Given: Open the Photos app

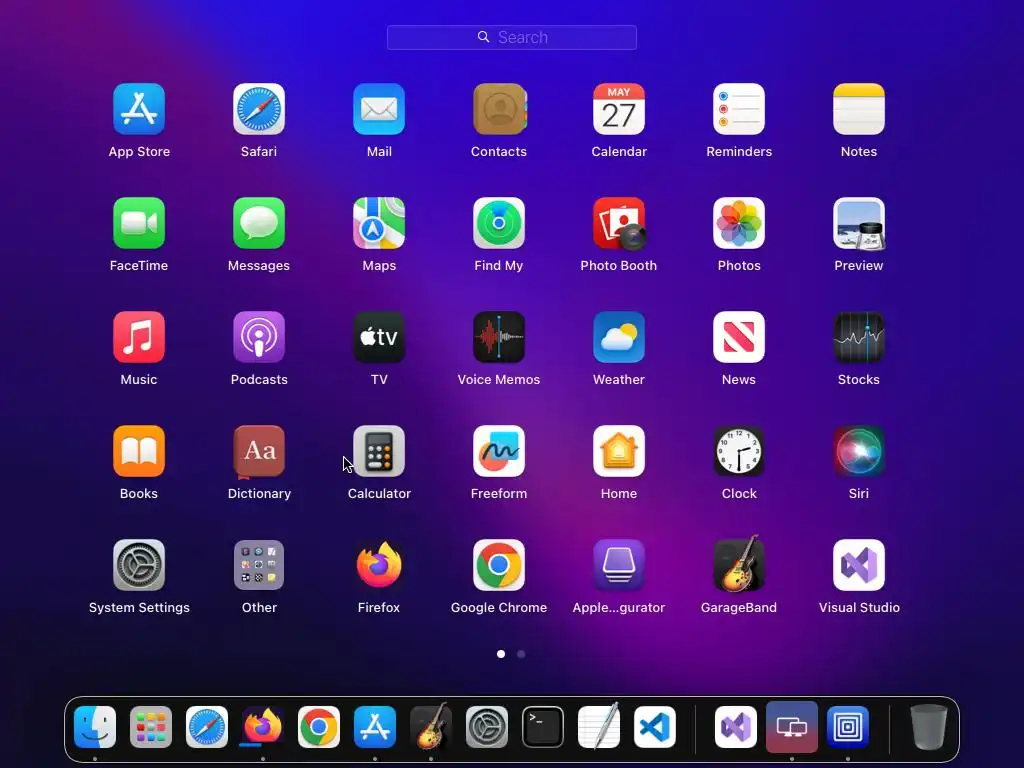Looking at the screenshot, I should point(739,223).
